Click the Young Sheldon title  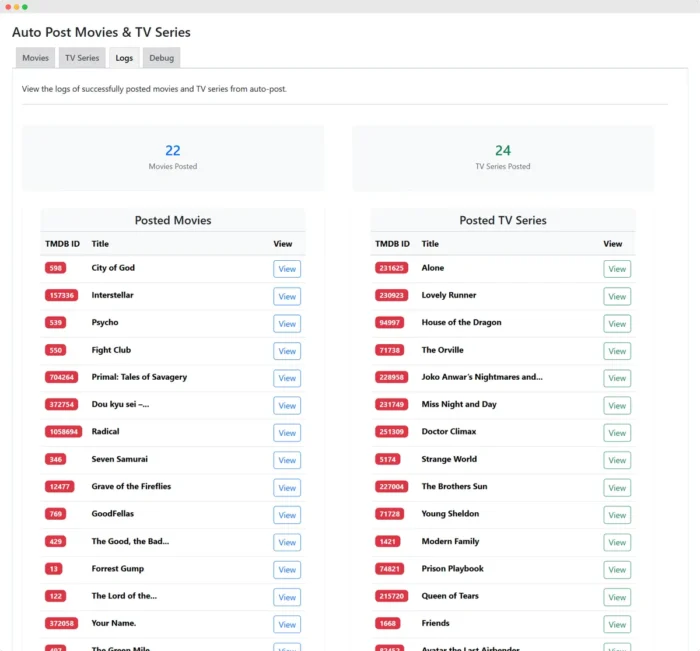[x=450, y=513]
